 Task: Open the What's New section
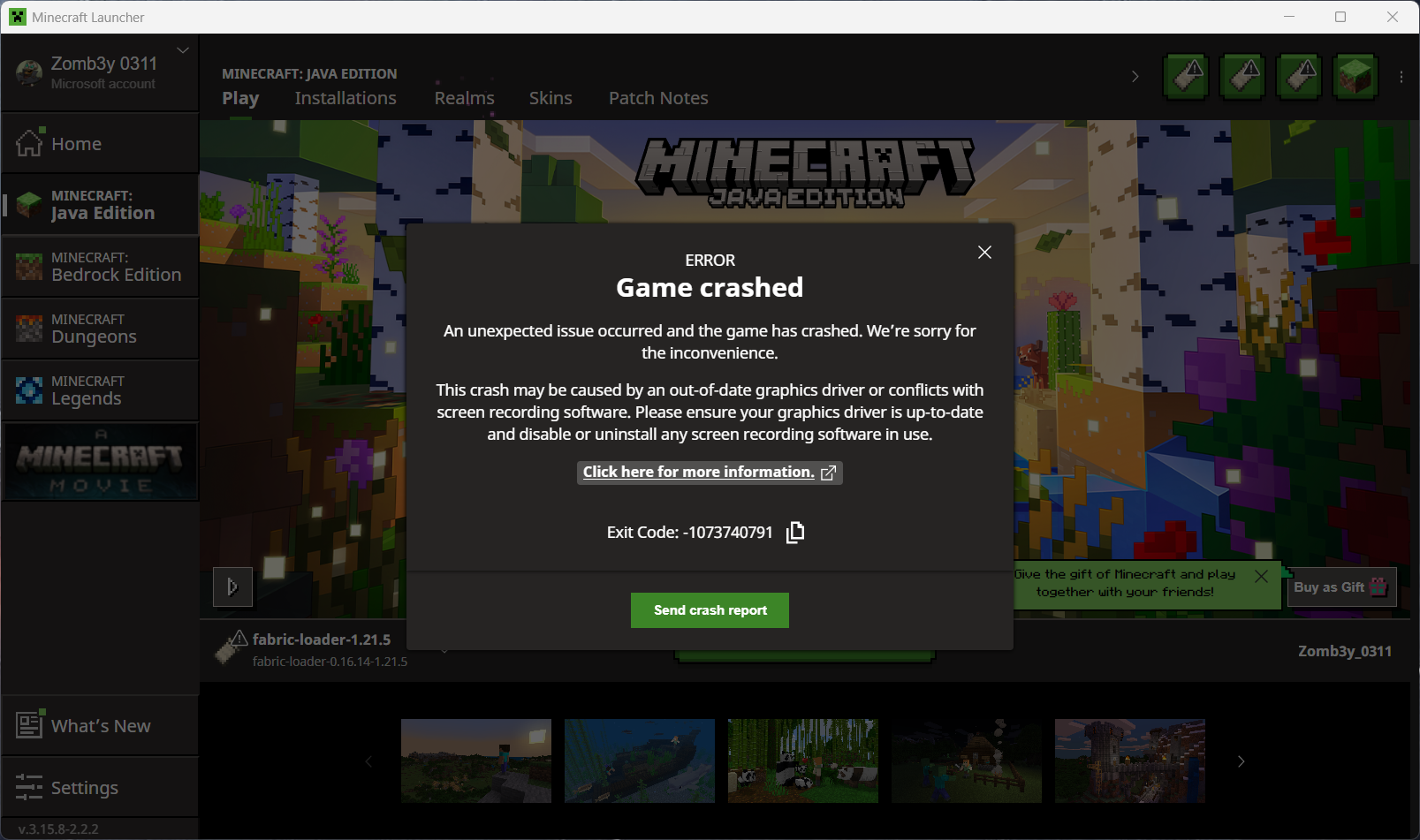pos(100,725)
